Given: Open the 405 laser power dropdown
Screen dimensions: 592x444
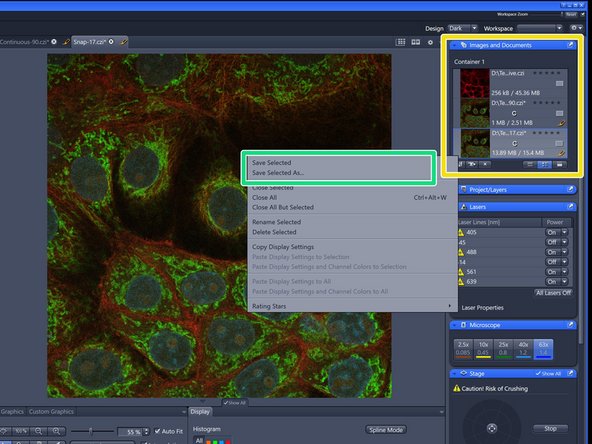Looking at the screenshot, I should tap(564, 232).
